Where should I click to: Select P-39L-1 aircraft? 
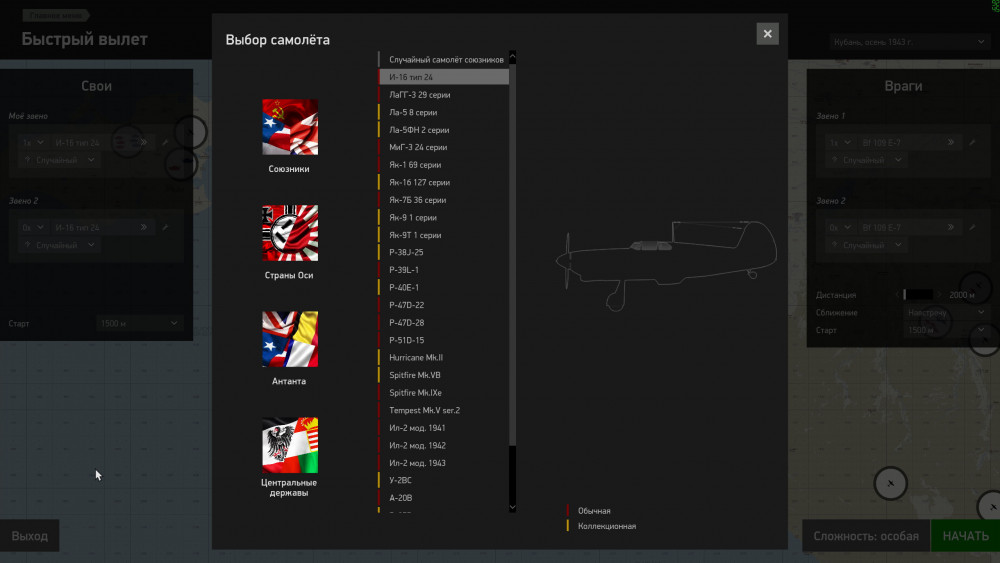pos(443,270)
